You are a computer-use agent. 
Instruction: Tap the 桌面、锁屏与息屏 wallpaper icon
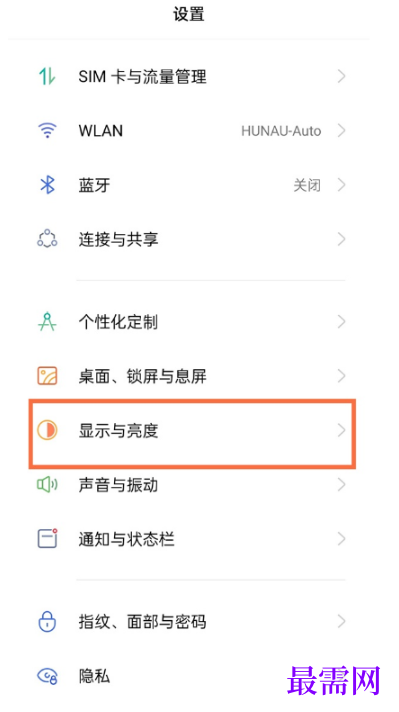47,376
